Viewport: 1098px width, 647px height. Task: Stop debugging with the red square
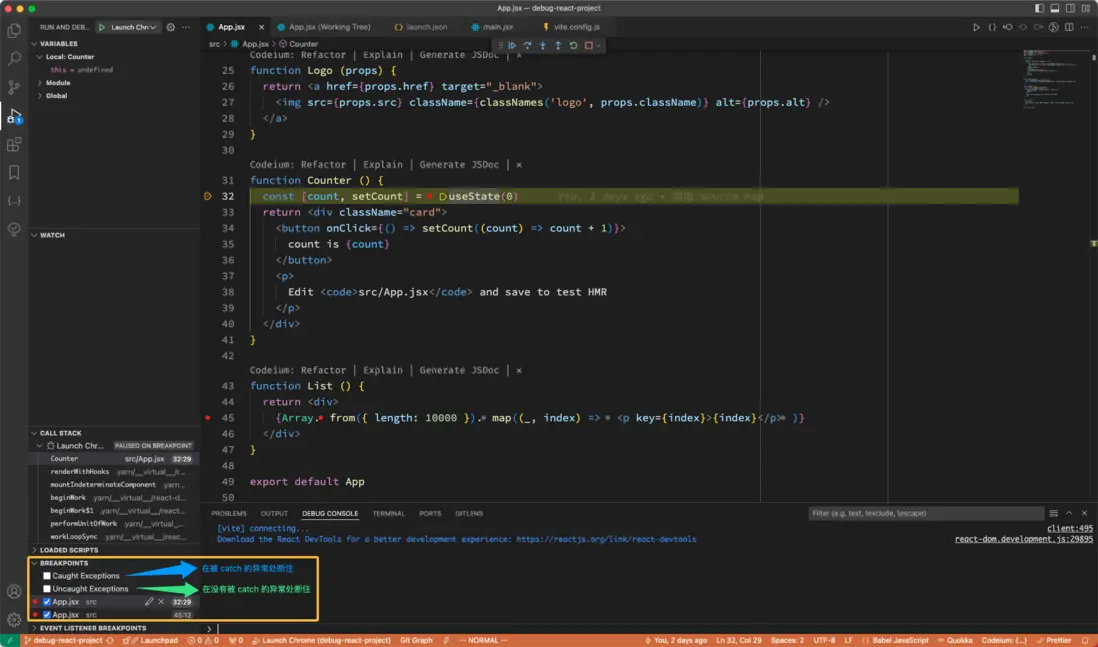point(589,45)
